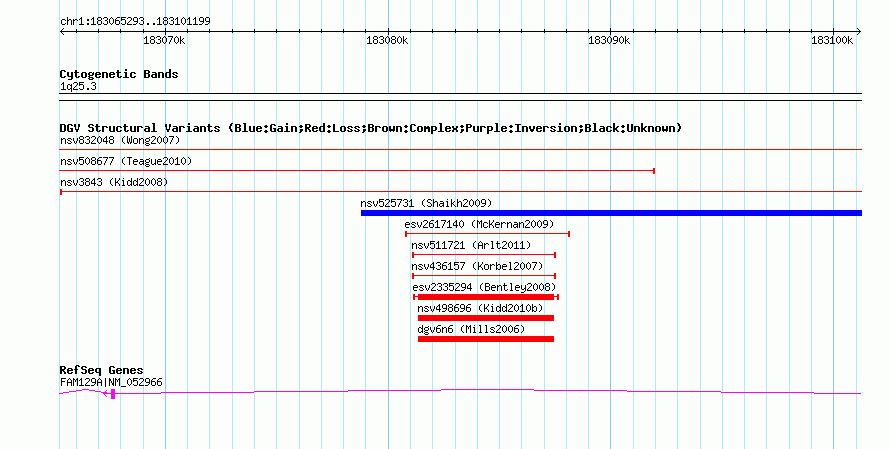Click the blue gain bar for nsv525731
Image resolution: width=890 pixels, height=449 pixels.
[x=611, y=213]
